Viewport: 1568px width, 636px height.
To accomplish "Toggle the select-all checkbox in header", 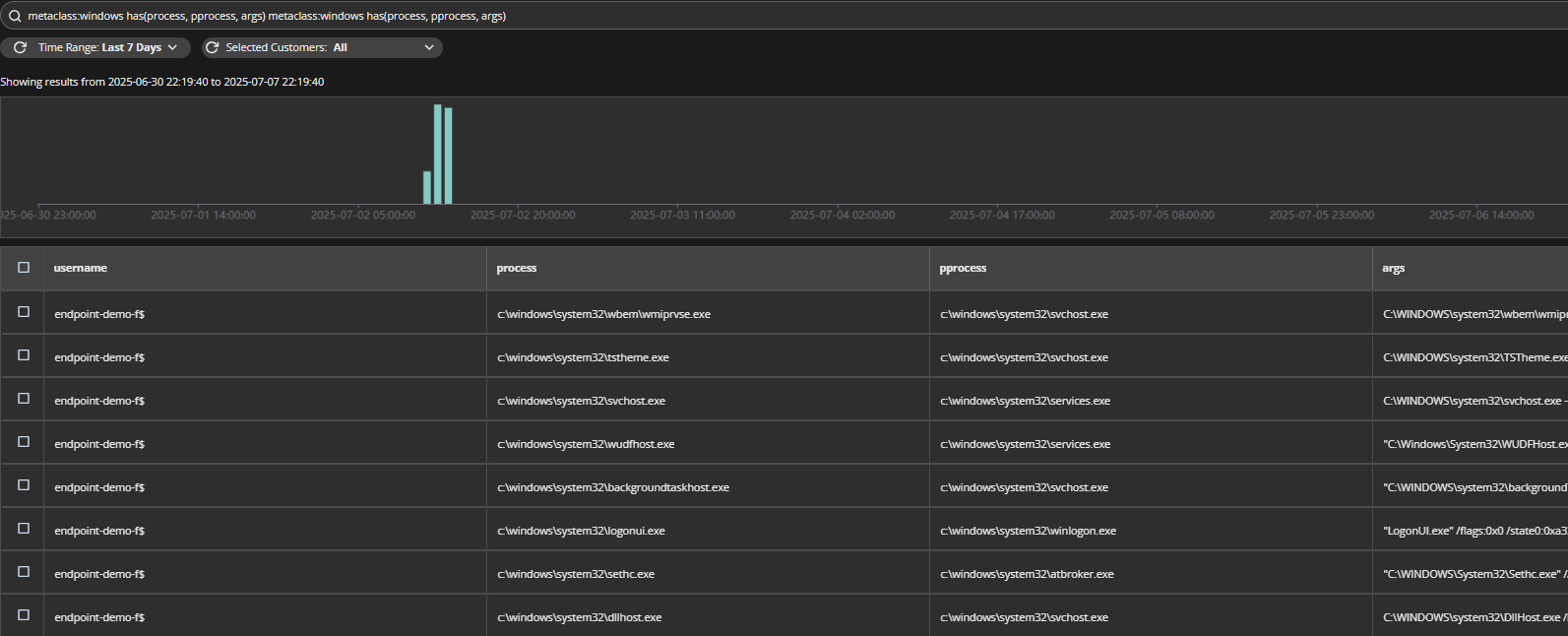I will 24,268.
